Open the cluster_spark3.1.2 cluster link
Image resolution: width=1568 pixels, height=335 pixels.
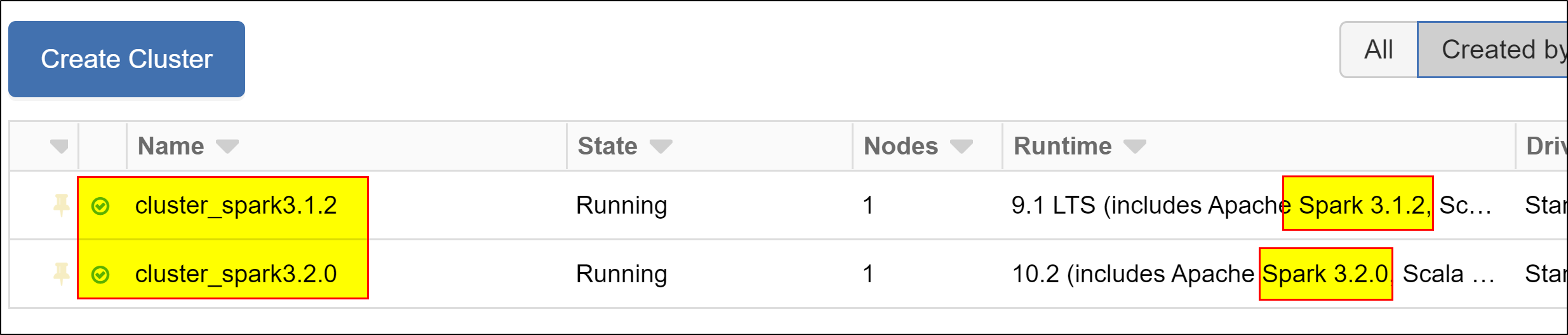tap(236, 205)
